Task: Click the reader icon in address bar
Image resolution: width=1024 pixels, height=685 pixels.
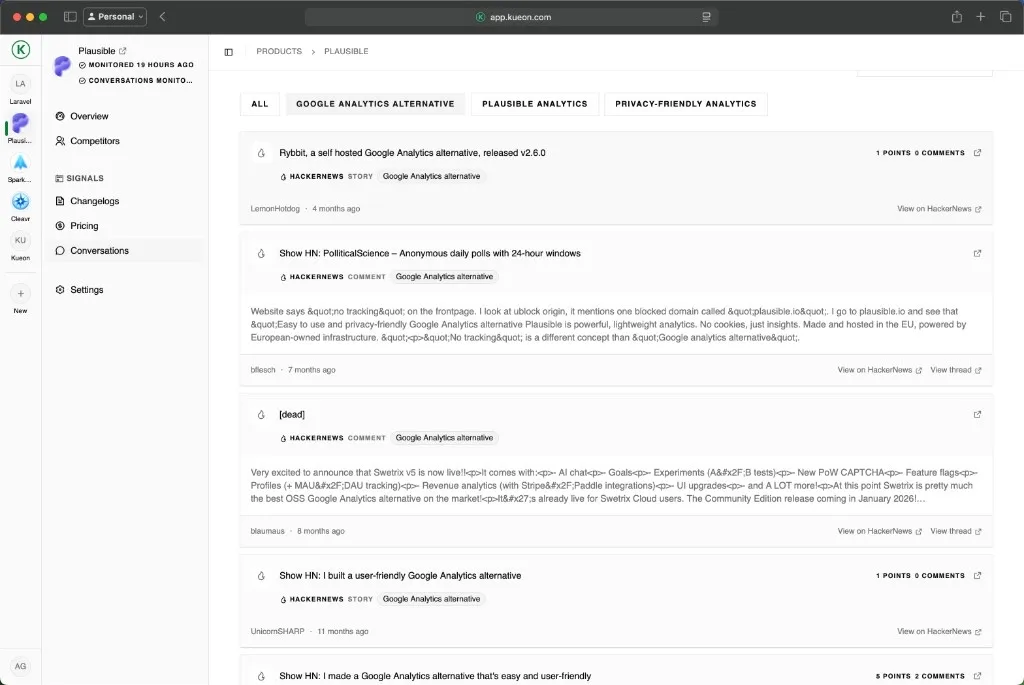Action: (x=706, y=17)
